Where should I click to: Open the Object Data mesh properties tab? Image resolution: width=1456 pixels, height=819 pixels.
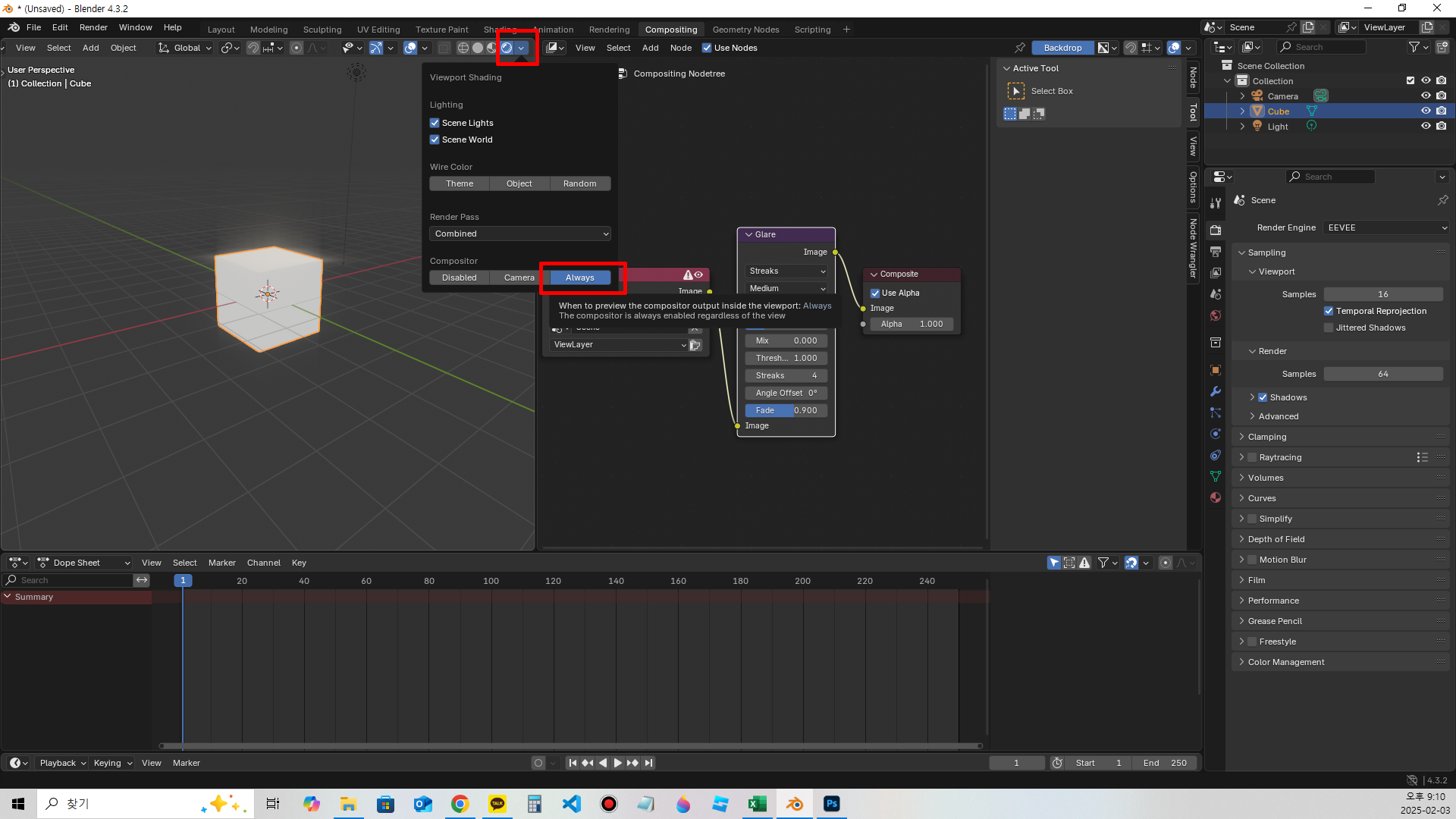1216,476
